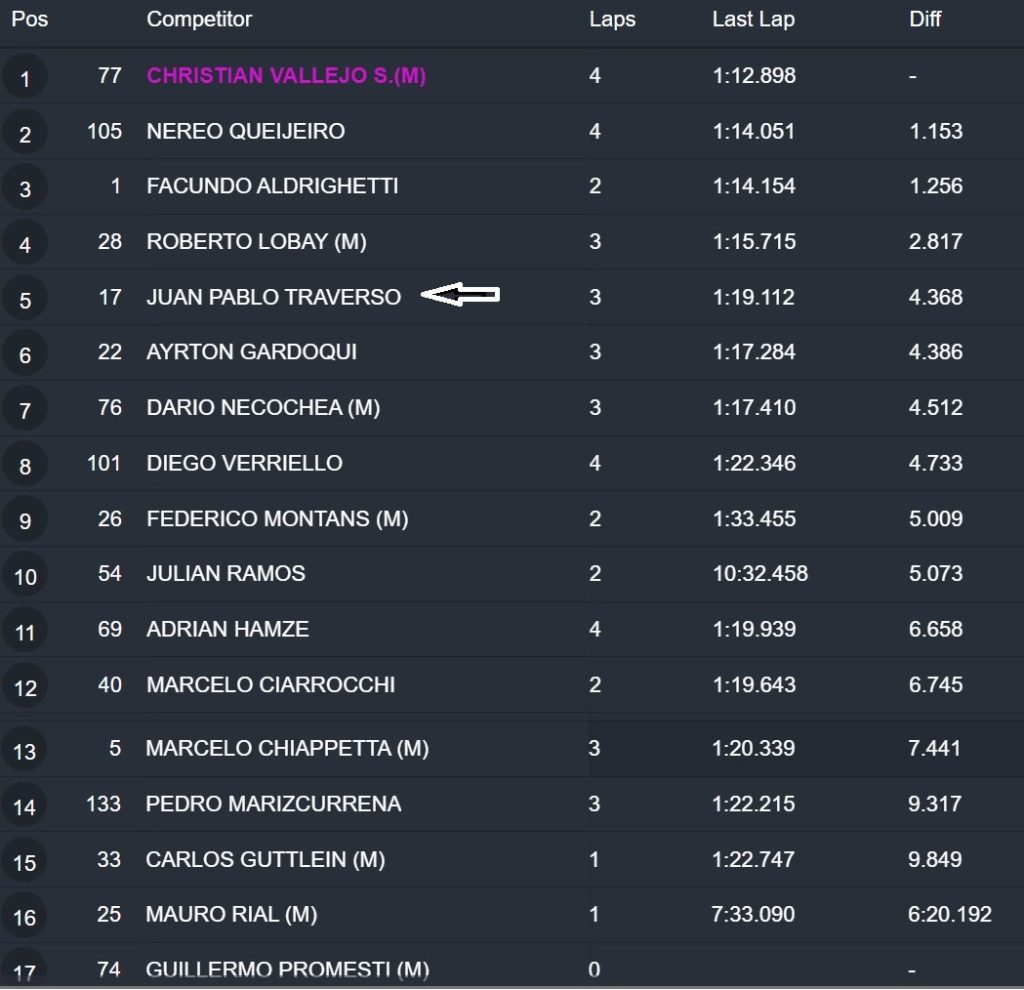Click the white arrow beside Juan Pablo Traverso
Image resolution: width=1024 pixels, height=990 pixels.
point(460,294)
